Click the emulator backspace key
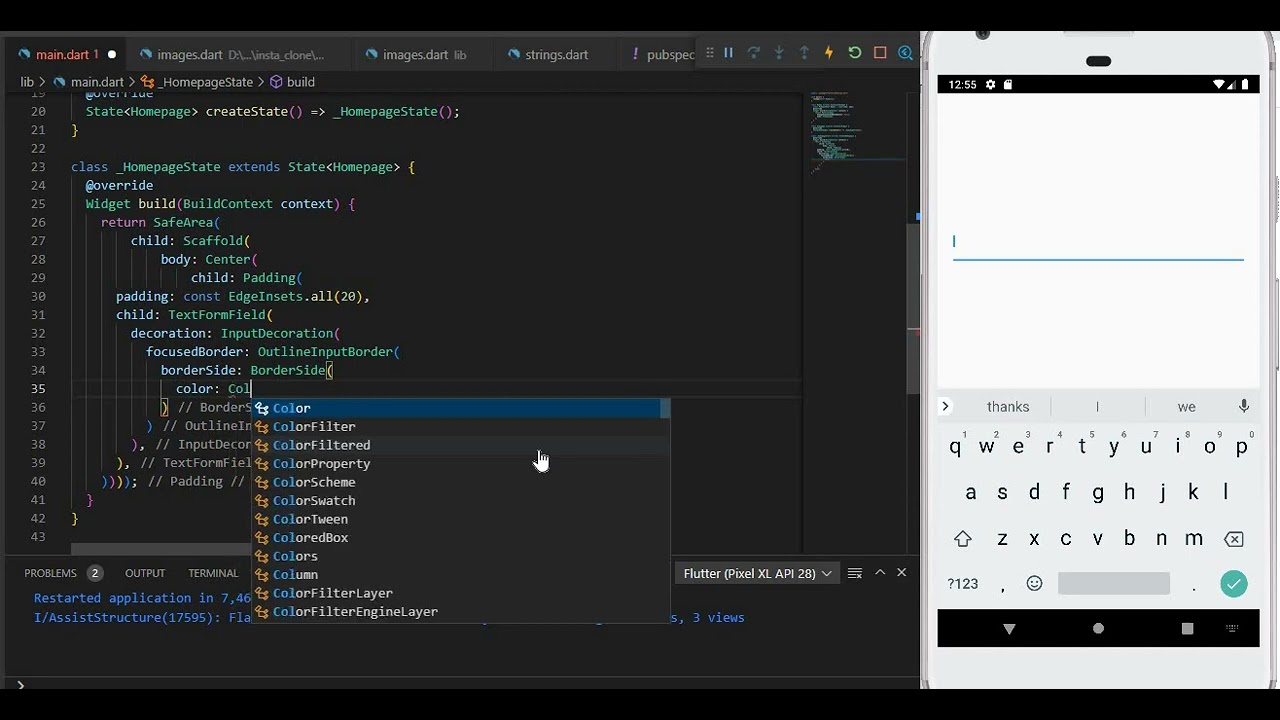The width and height of the screenshot is (1280, 720). click(1234, 539)
